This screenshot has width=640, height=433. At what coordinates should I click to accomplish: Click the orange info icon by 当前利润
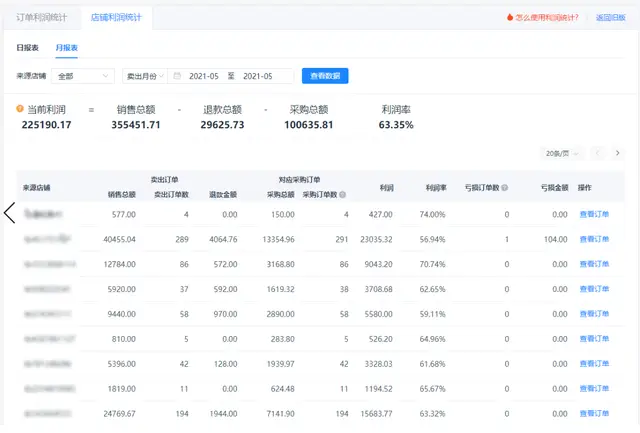click(x=20, y=109)
